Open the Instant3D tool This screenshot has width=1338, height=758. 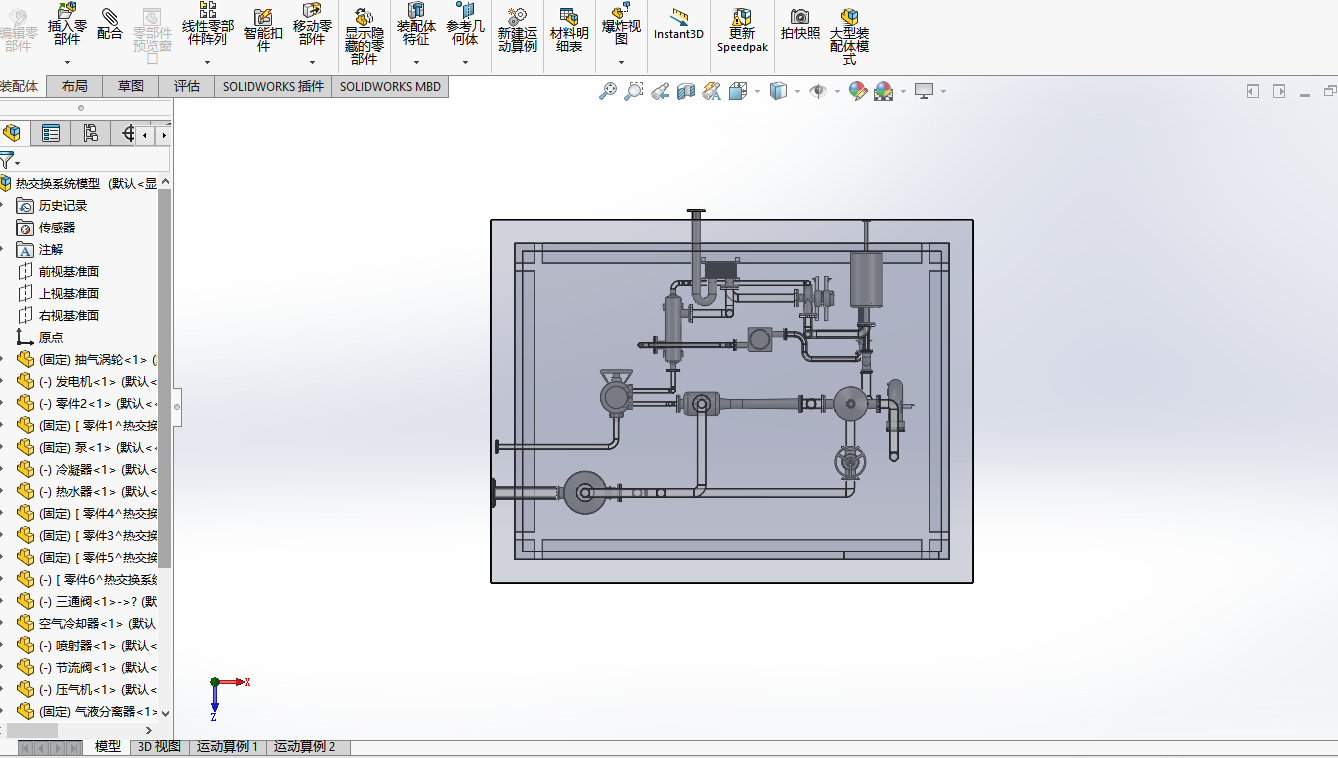pos(679,24)
